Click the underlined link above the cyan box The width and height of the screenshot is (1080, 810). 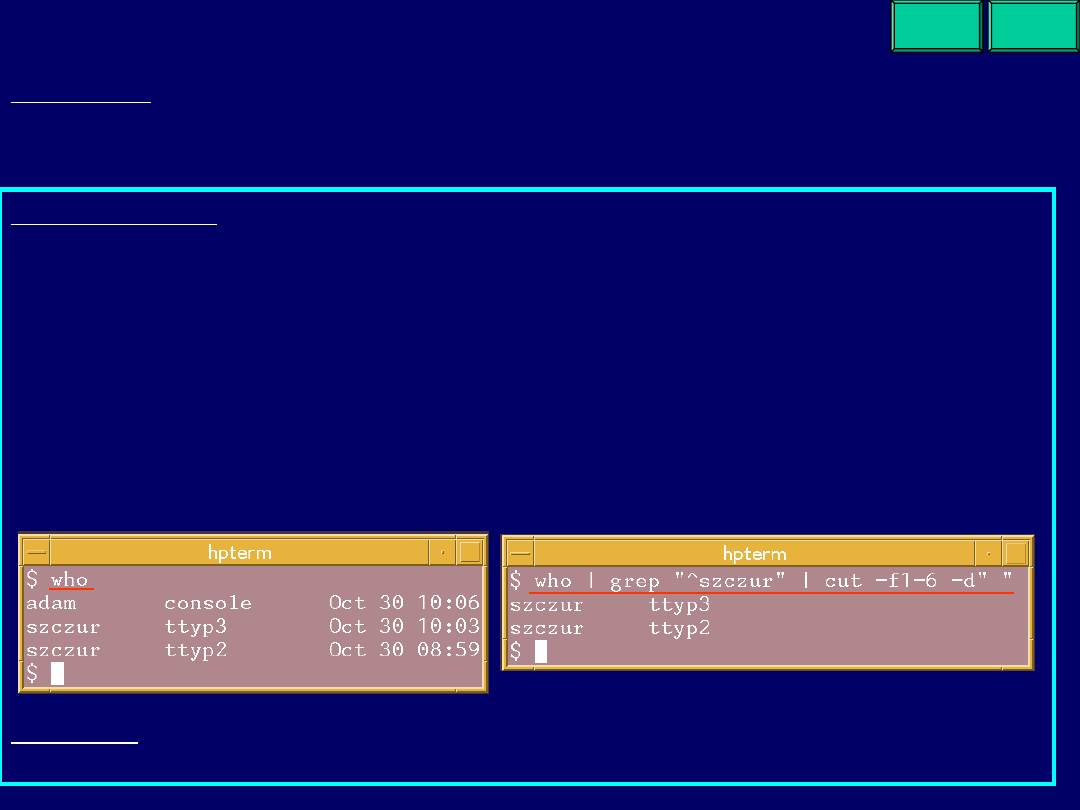click(80, 101)
